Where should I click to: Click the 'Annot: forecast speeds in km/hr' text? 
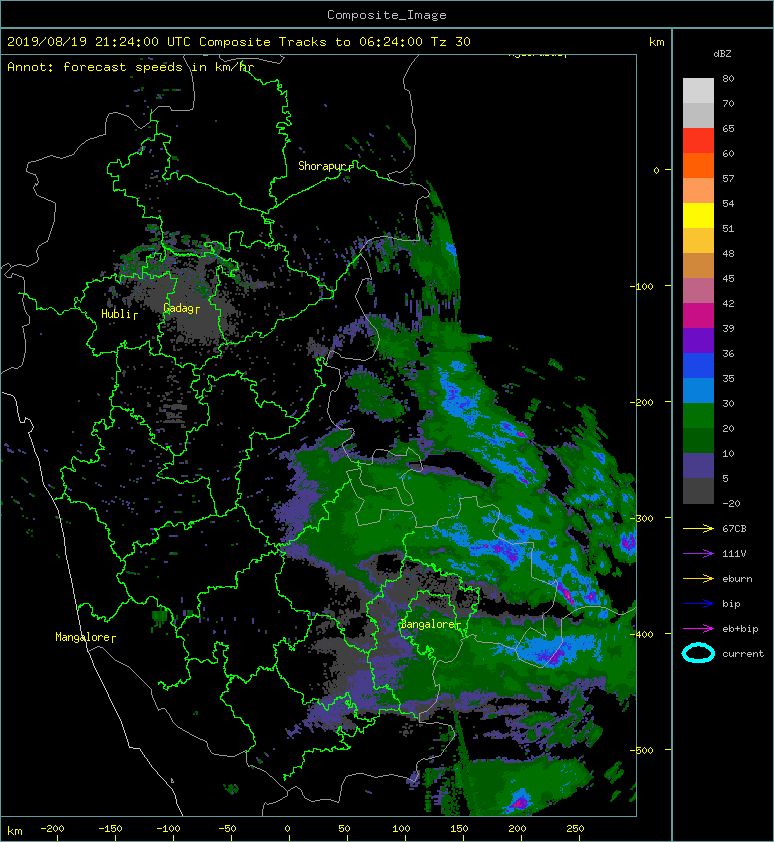click(x=131, y=67)
